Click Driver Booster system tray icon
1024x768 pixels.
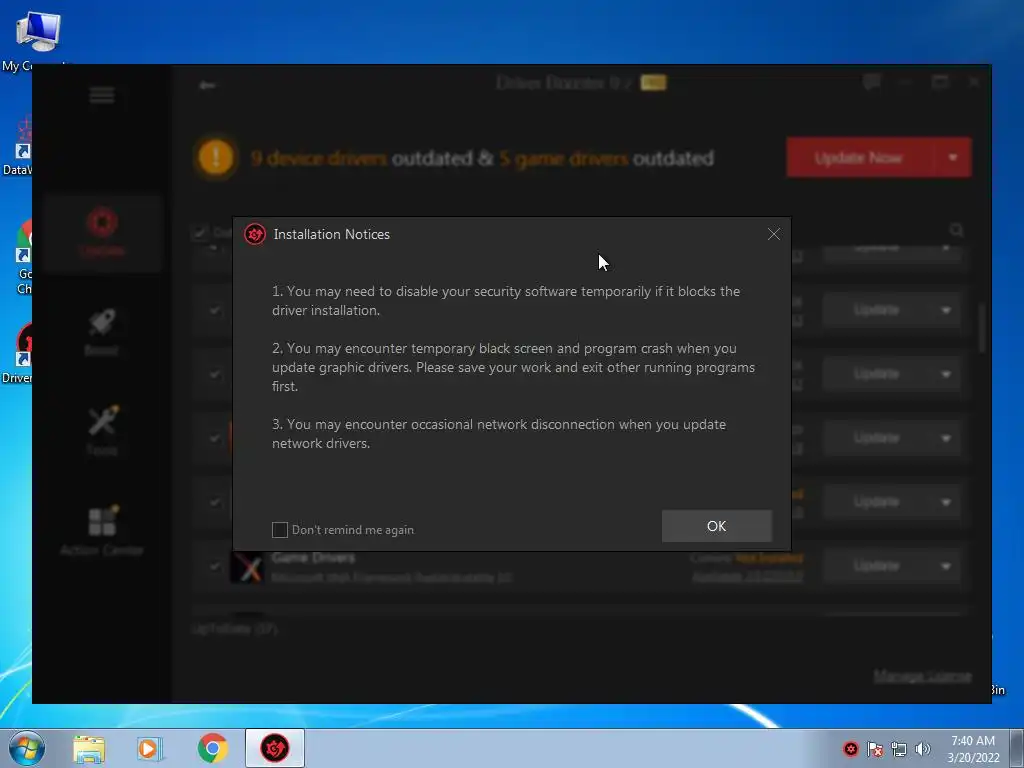[850, 749]
